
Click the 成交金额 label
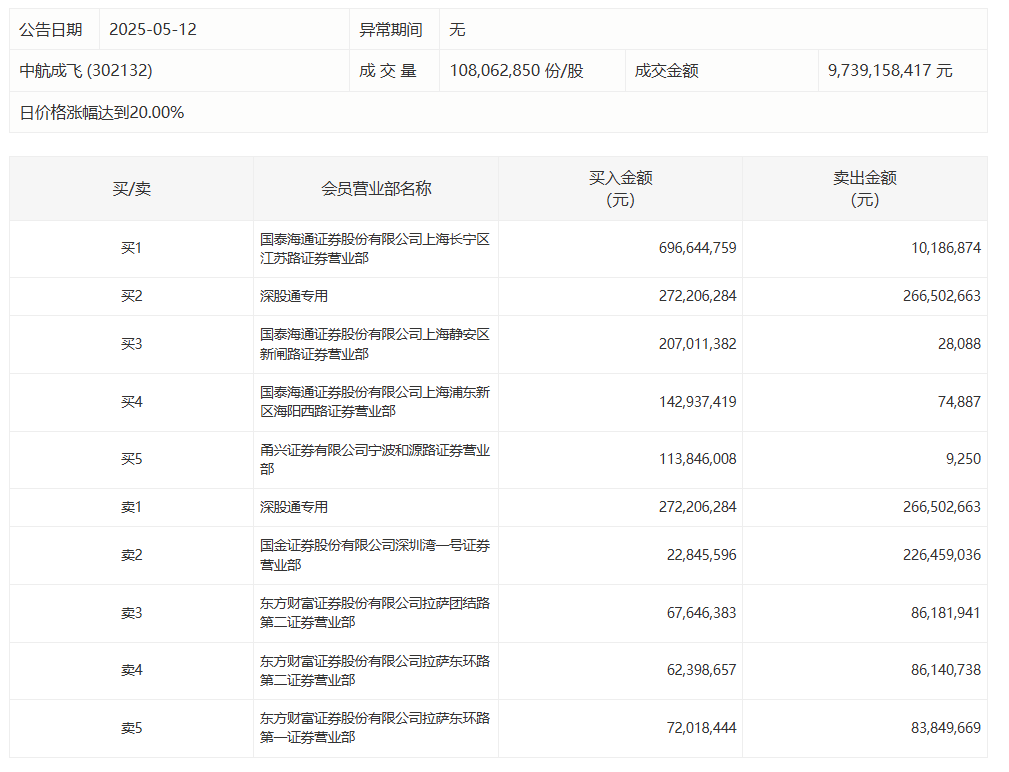tap(667, 71)
